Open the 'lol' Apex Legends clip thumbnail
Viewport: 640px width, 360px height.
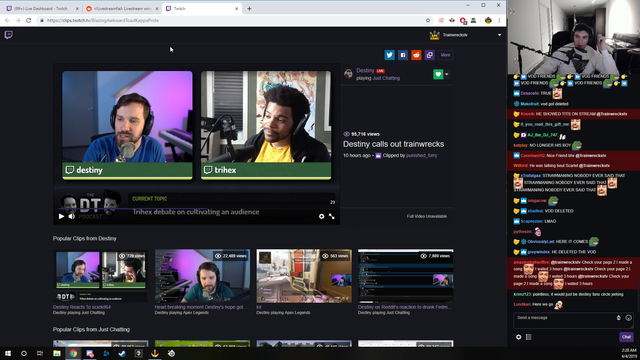(304, 276)
